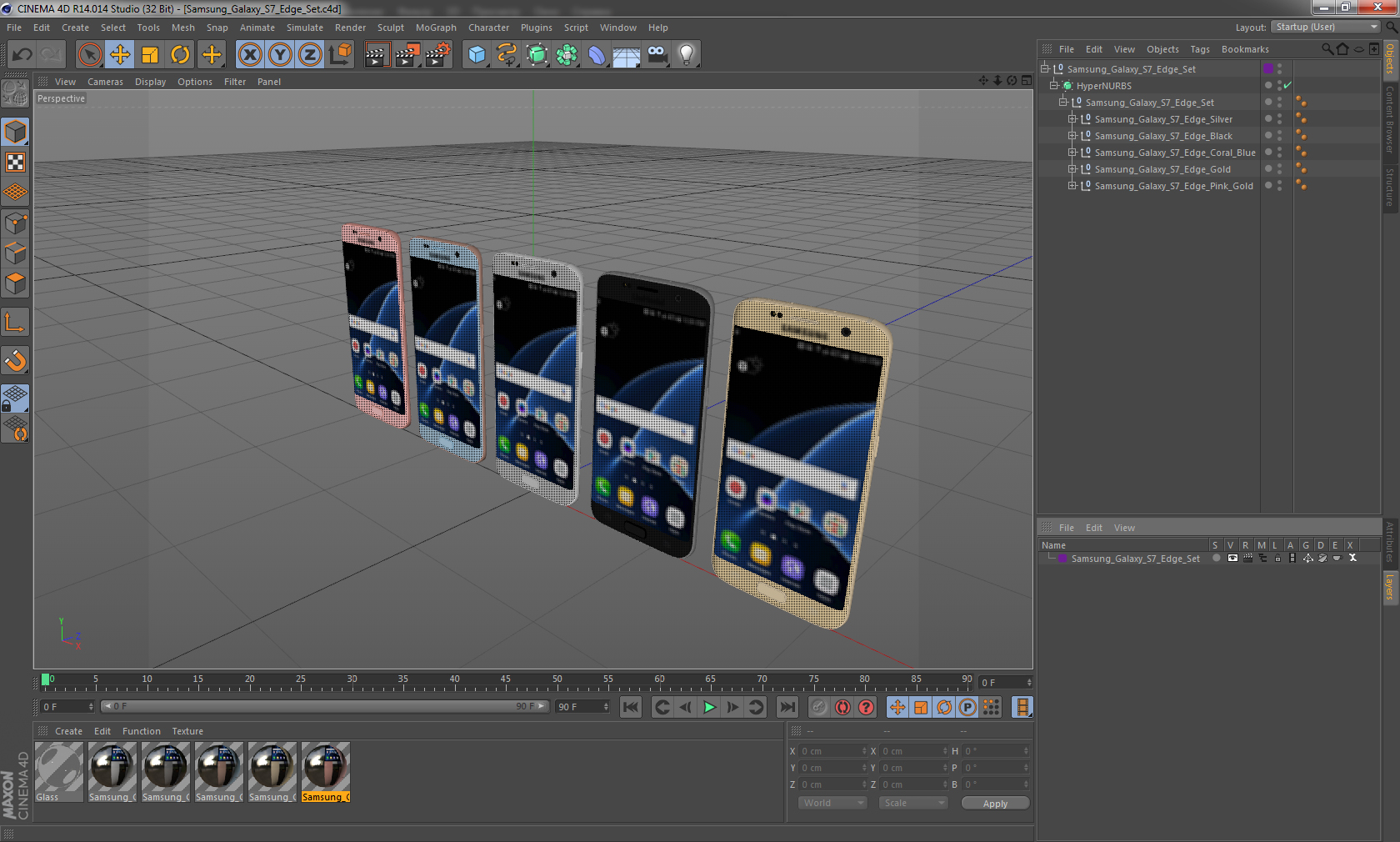Toggle X axis lock
The image size is (1400, 842).
[249, 55]
